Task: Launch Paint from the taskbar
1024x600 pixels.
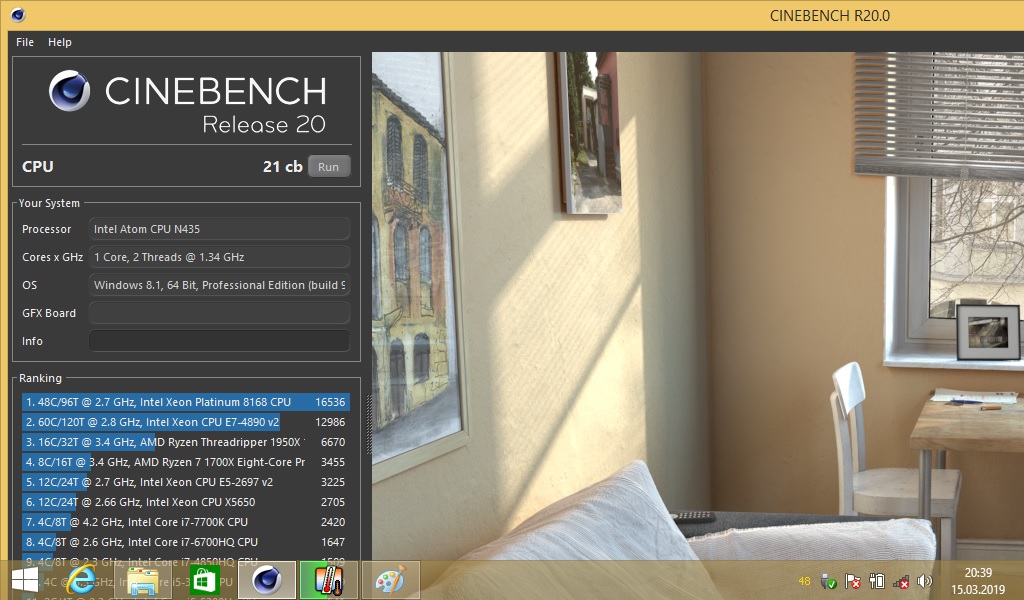Action: click(390, 579)
